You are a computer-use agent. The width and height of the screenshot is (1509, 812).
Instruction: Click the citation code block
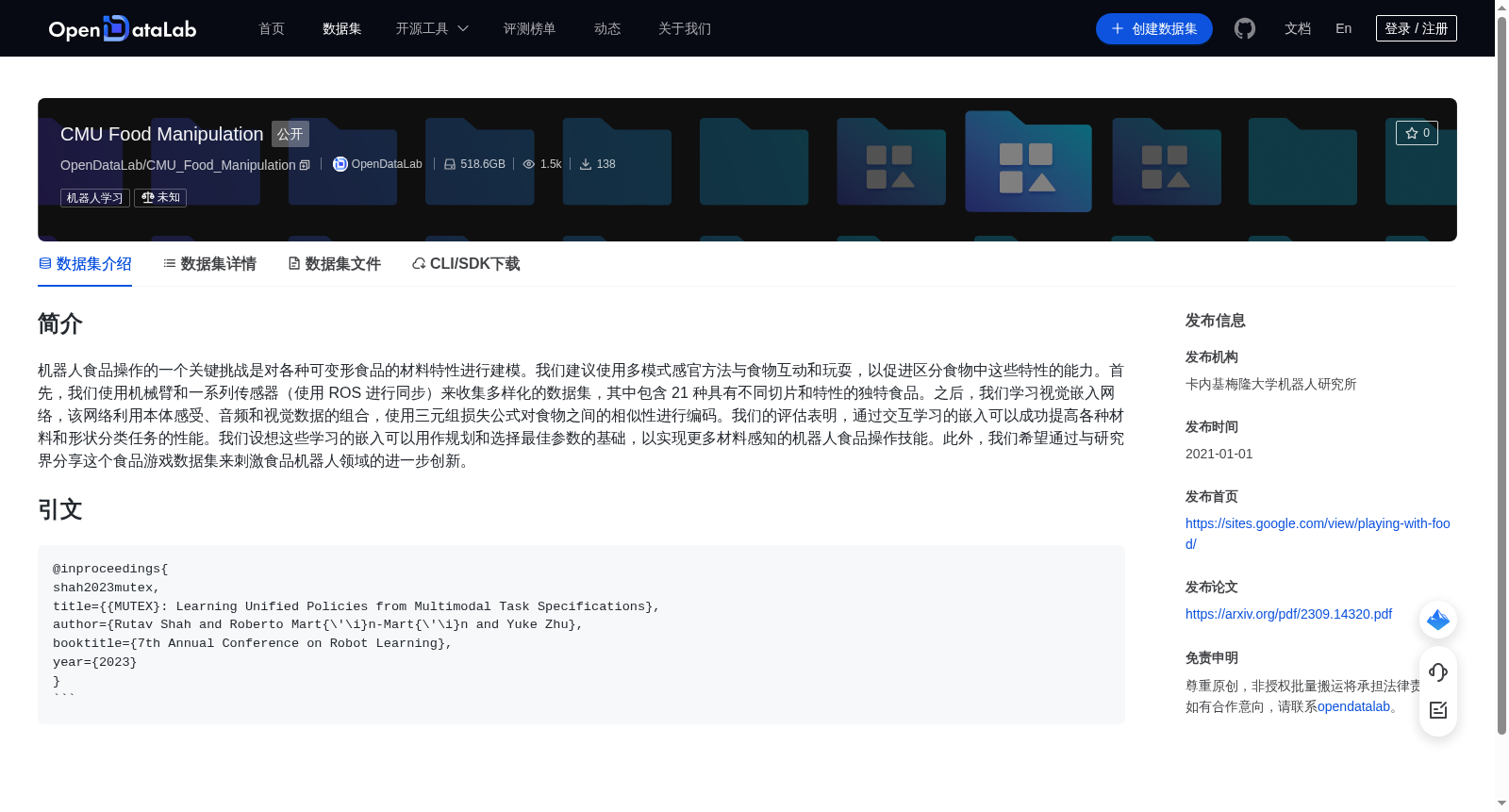click(x=581, y=635)
